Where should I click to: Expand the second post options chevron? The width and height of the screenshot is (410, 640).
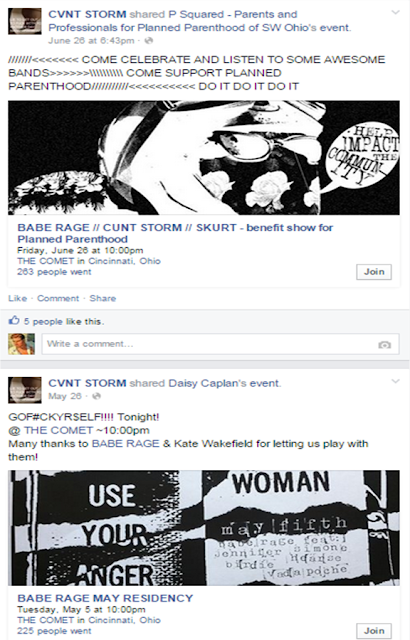coord(395,382)
